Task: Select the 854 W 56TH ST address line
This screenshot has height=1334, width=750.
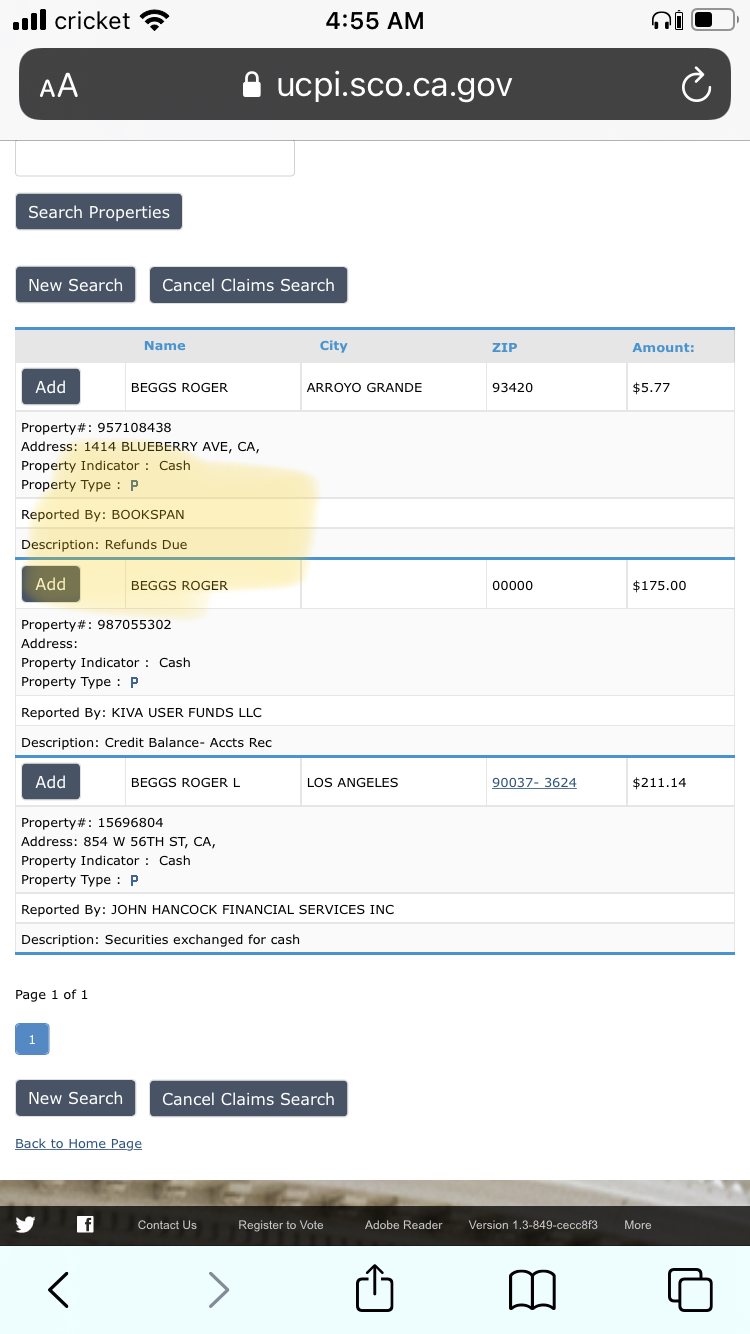Action: click(x=118, y=842)
